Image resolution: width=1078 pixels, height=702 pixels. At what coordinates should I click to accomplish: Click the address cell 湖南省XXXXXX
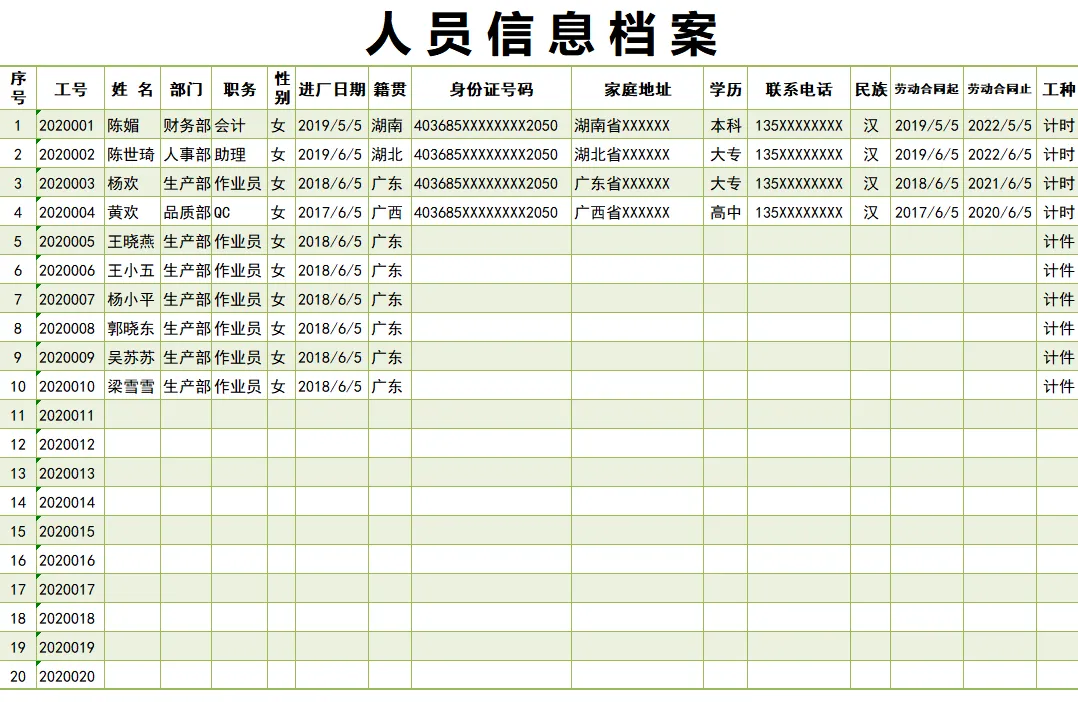[x=637, y=125]
